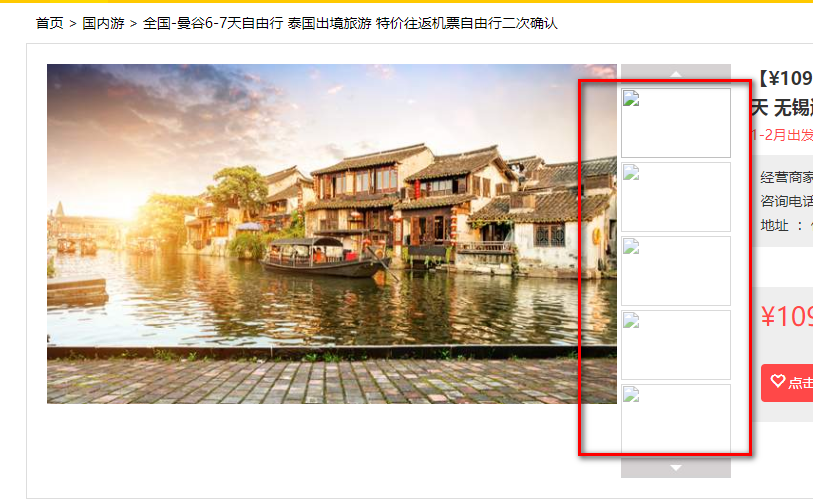Click the 全国-曼谷6-7天自由行 breadcrumb title
This screenshot has width=813, height=502.
coord(350,23)
